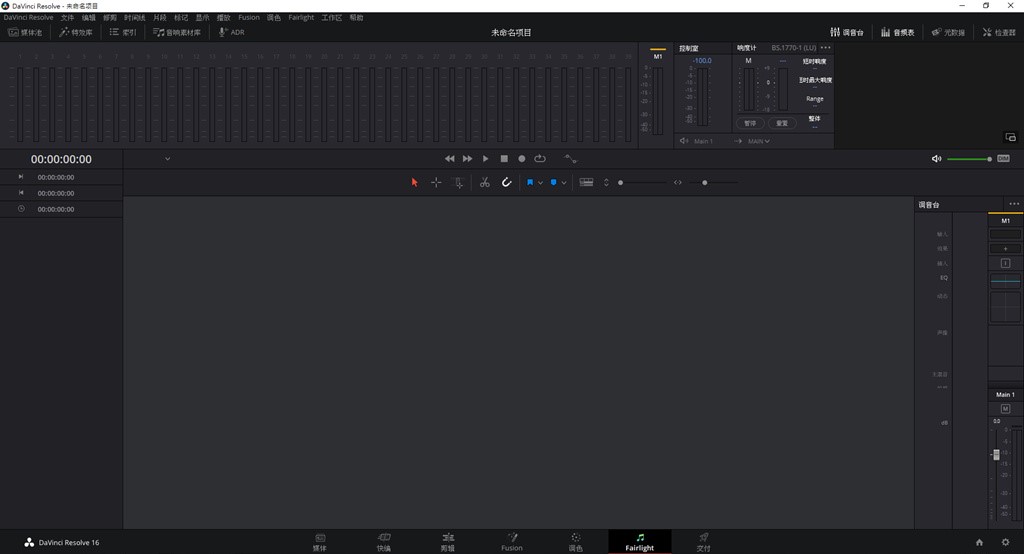
Task: Toggle the 检查器 inspector panel
Action: (999, 32)
